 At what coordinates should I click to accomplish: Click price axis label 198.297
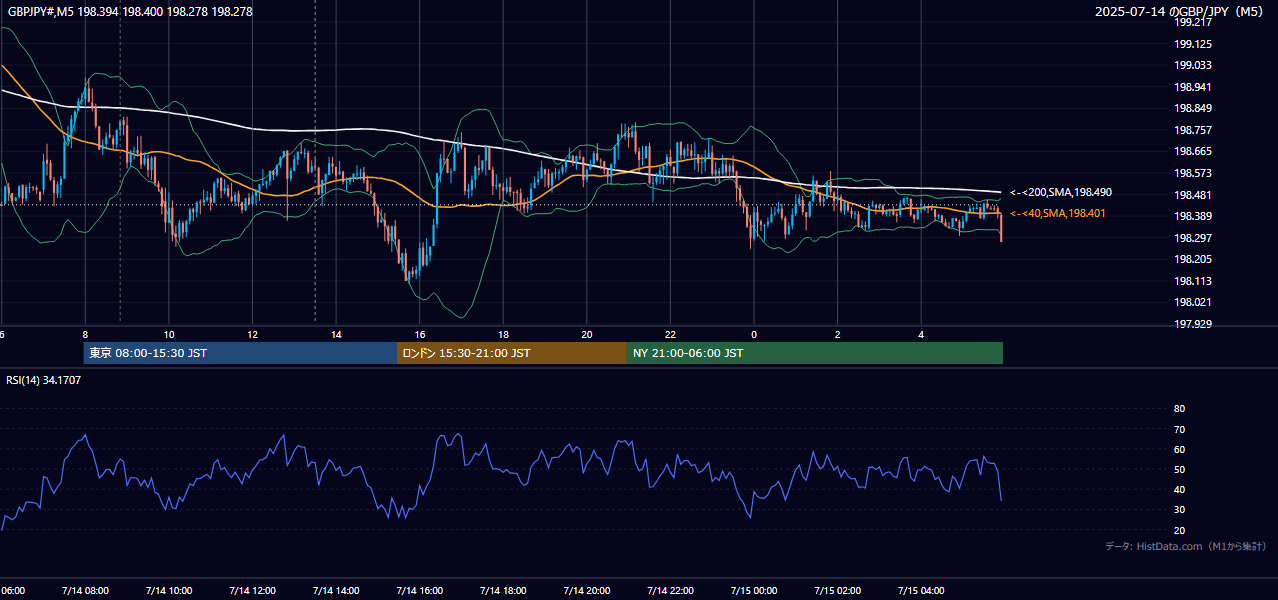coord(1193,238)
